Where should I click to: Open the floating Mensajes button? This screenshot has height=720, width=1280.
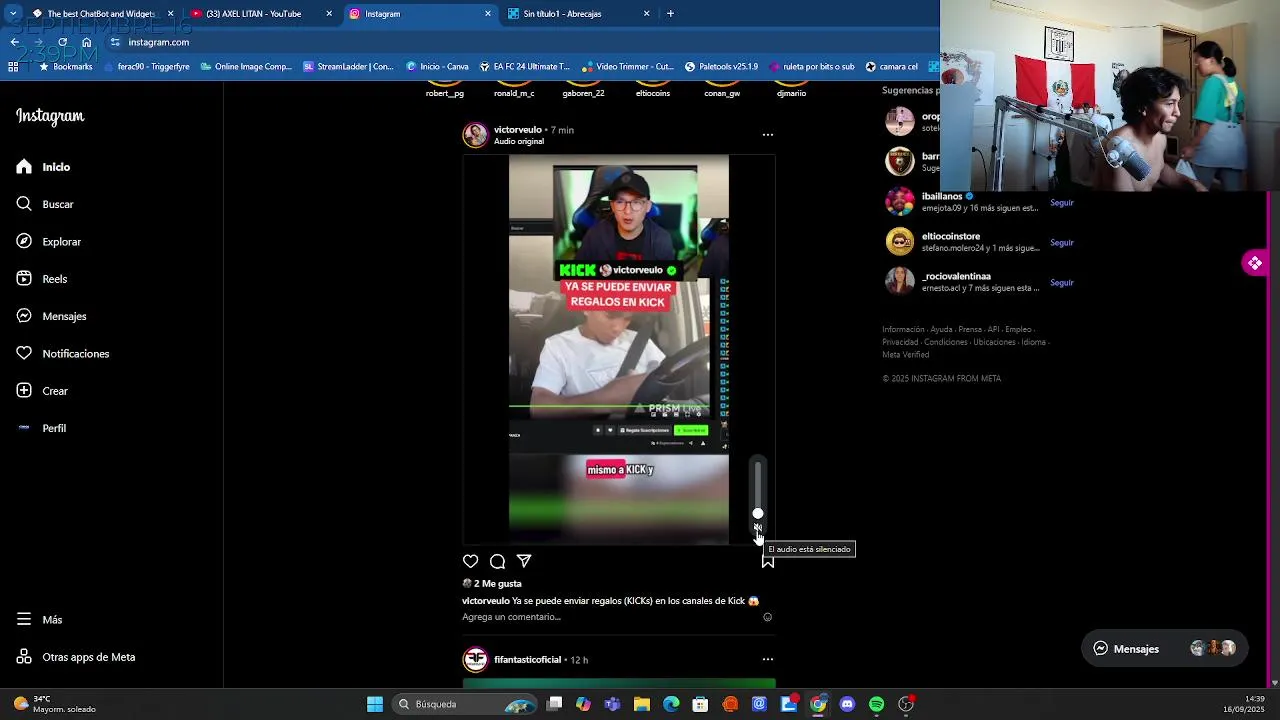[x=1165, y=649]
